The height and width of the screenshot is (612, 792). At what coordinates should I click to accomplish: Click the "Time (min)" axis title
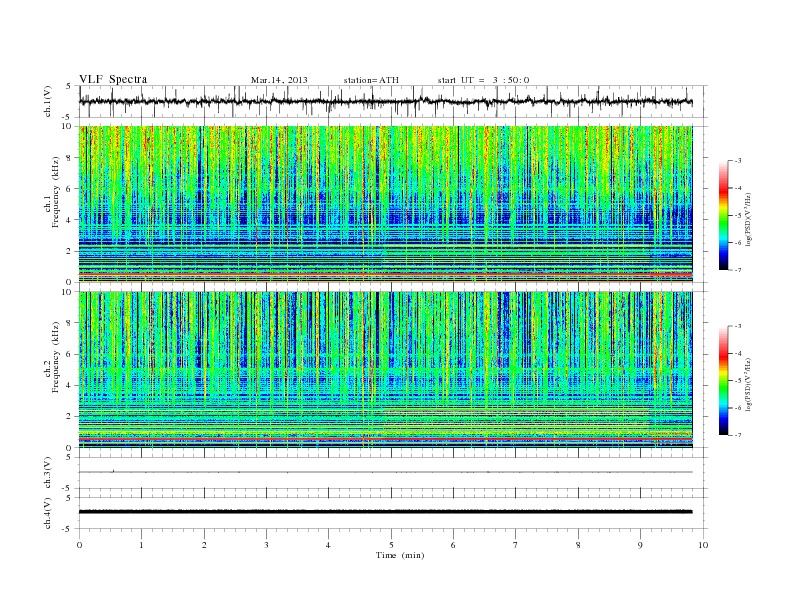point(400,555)
